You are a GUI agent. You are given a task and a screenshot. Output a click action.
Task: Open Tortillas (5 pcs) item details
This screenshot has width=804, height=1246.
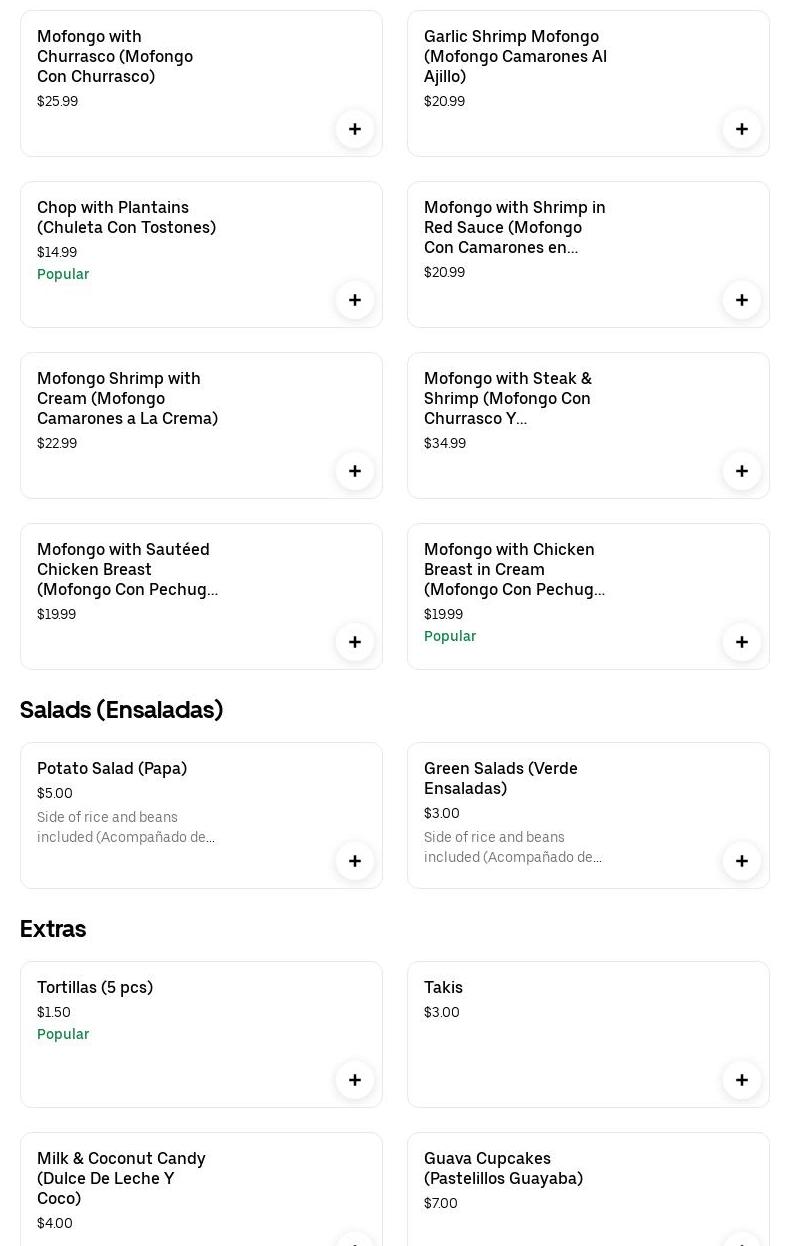(x=95, y=988)
